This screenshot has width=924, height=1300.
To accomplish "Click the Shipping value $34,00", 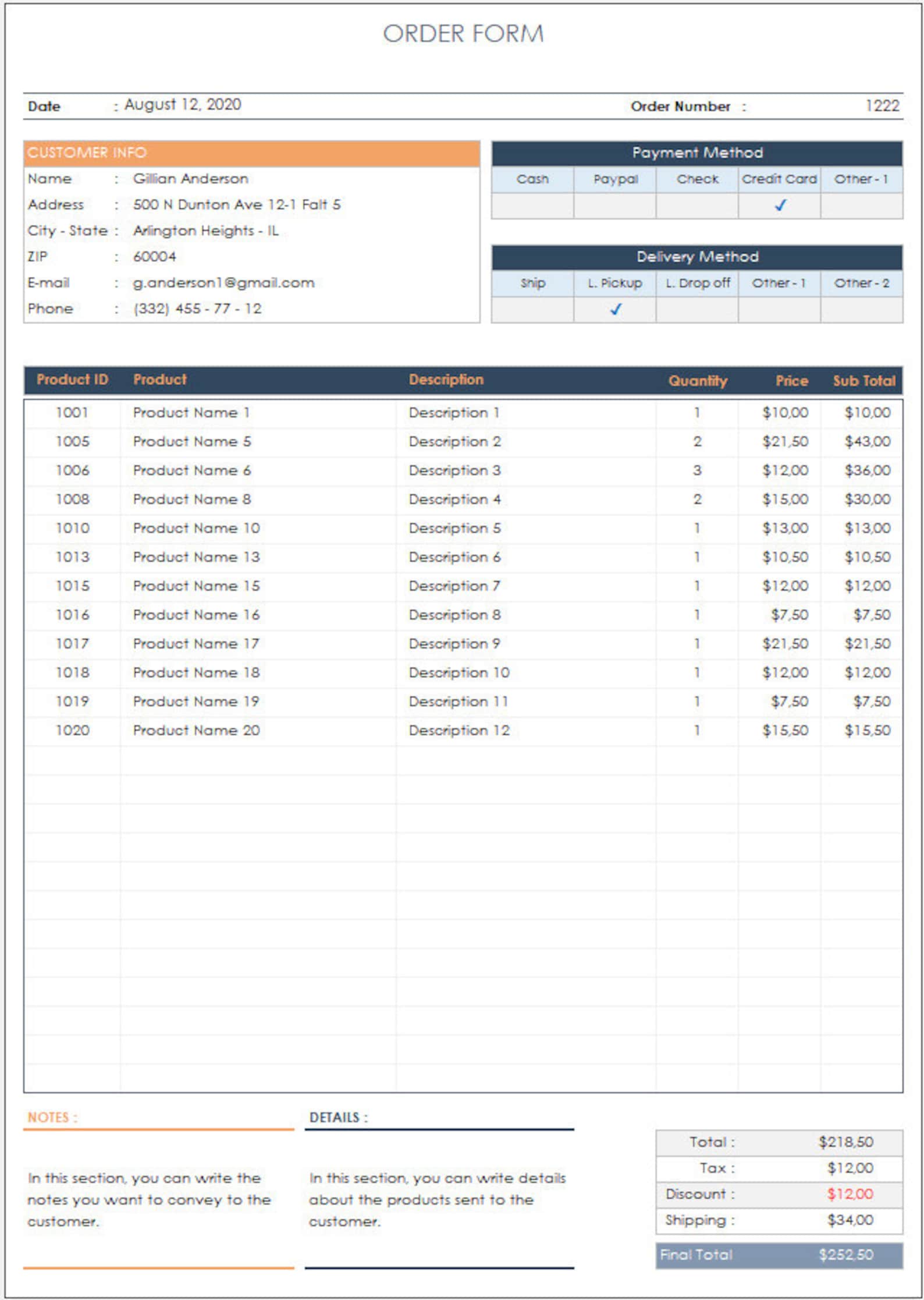I will pos(850,1220).
